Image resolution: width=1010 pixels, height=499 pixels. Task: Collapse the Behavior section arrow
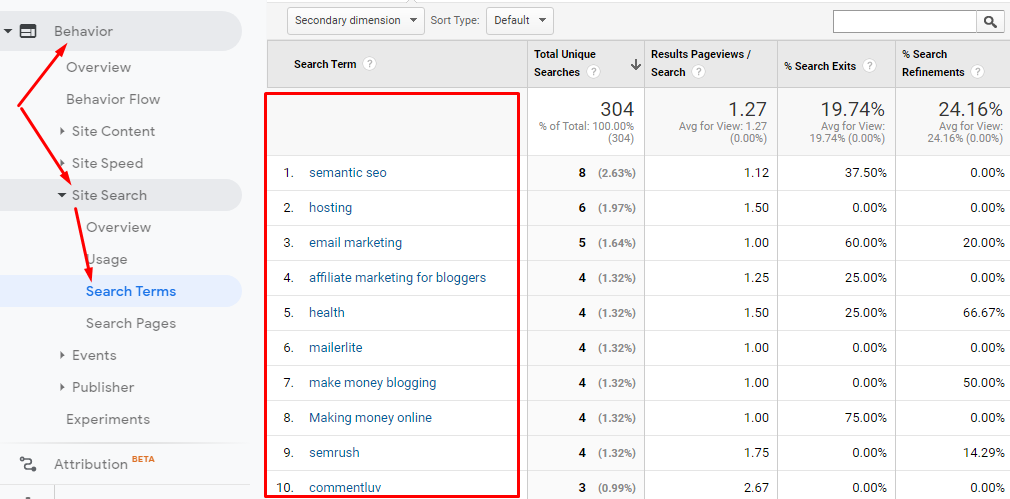(8, 31)
